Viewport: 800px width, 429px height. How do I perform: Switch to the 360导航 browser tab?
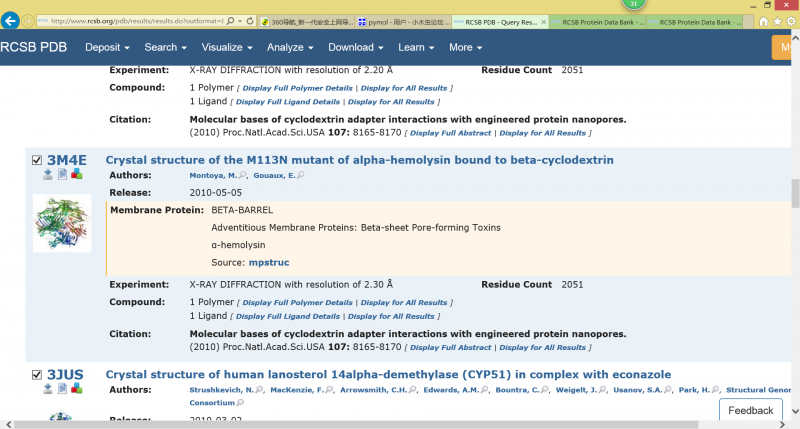click(306, 22)
